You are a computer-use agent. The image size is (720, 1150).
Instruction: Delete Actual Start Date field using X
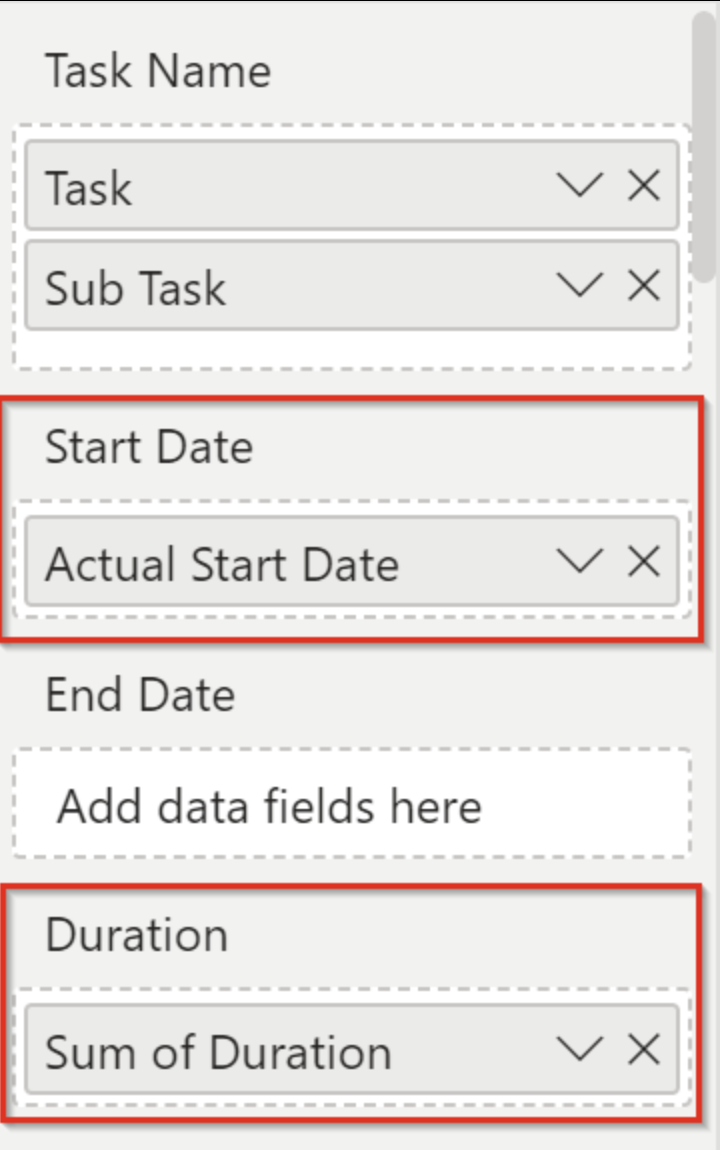tap(643, 562)
